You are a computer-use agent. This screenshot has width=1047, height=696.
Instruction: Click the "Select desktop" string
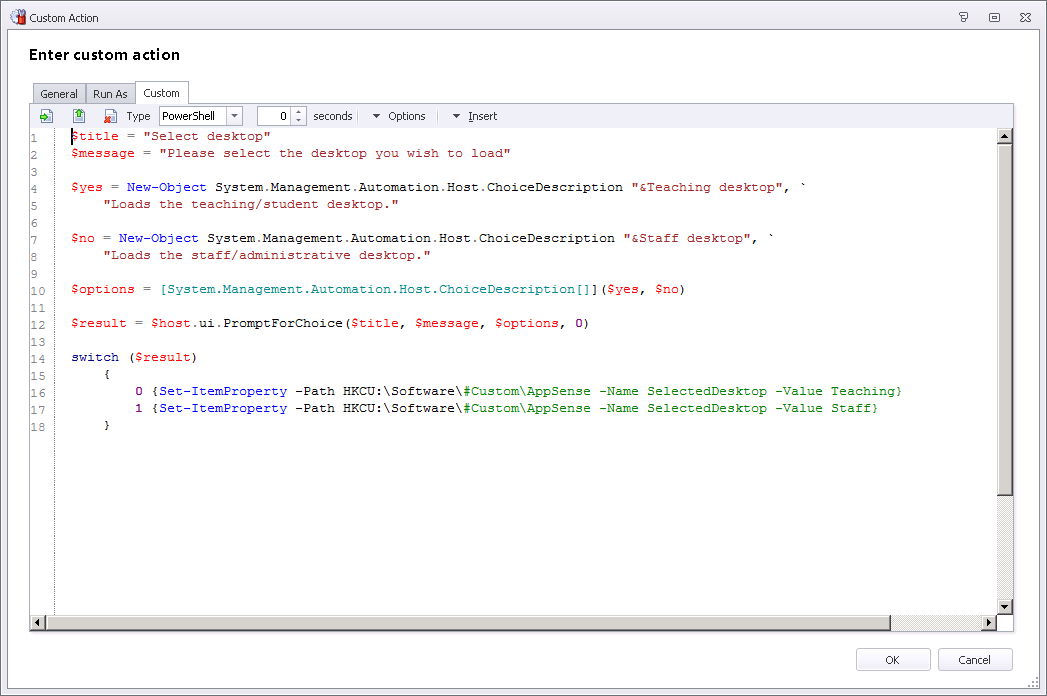pyautogui.click(x=207, y=136)
